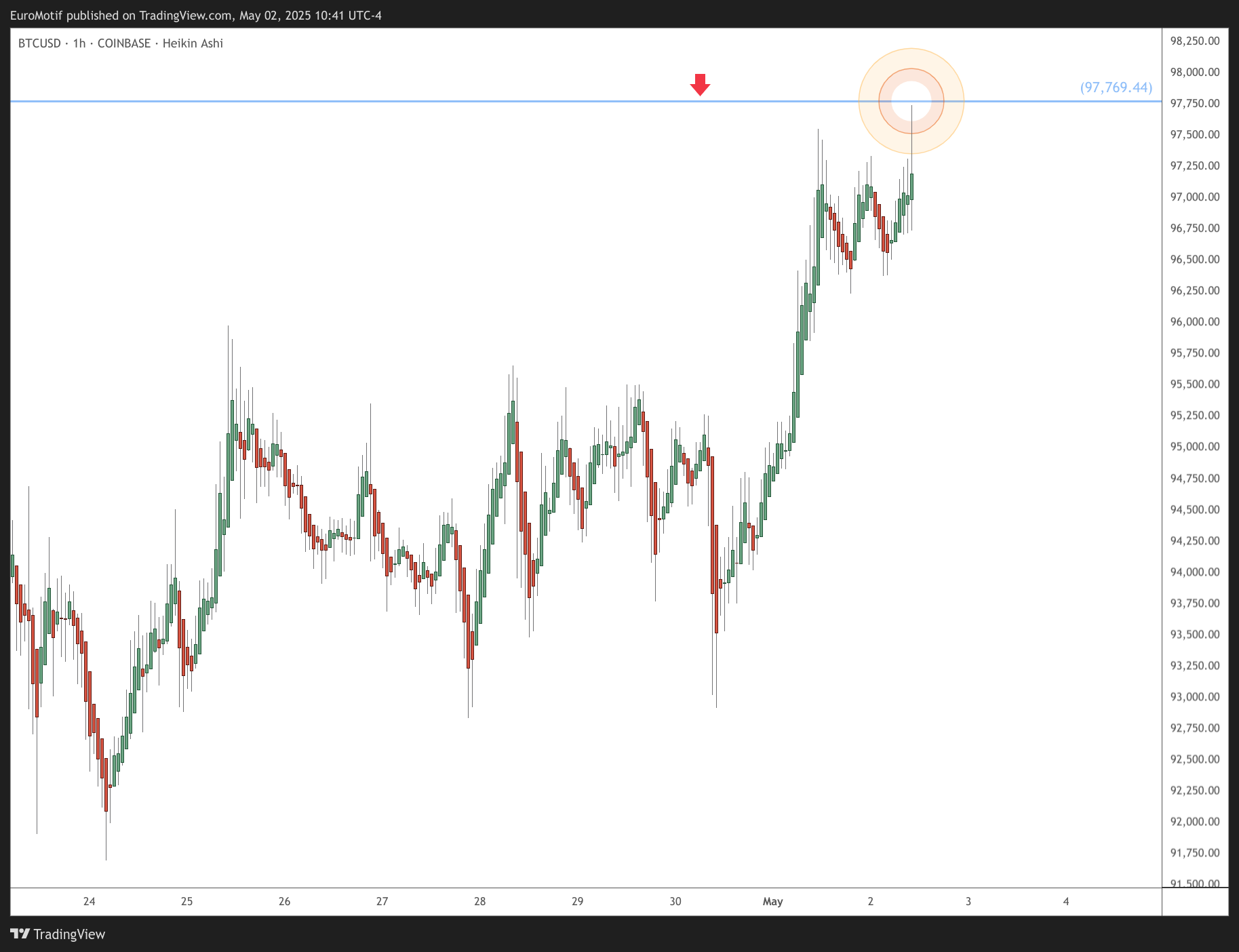This screenshot has width=1239, height=952.
Task: Click the 98,250.00 price axis label
Action: tap(1195, 41)
